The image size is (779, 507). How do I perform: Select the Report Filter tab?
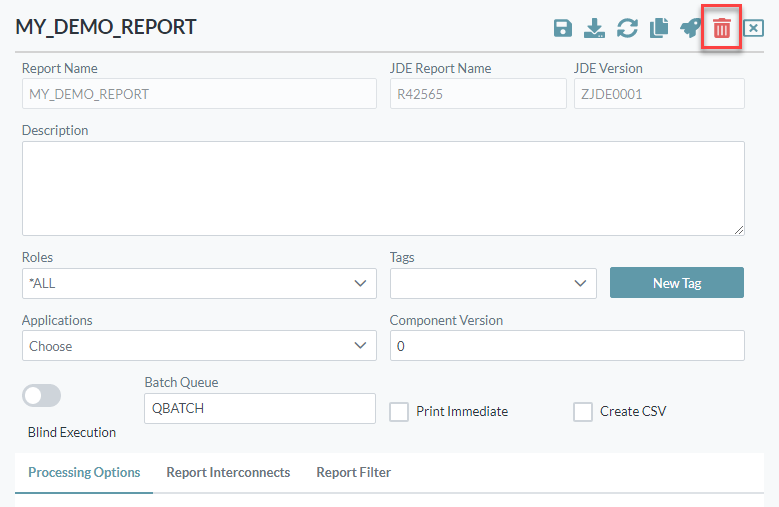tap(353, 472)
